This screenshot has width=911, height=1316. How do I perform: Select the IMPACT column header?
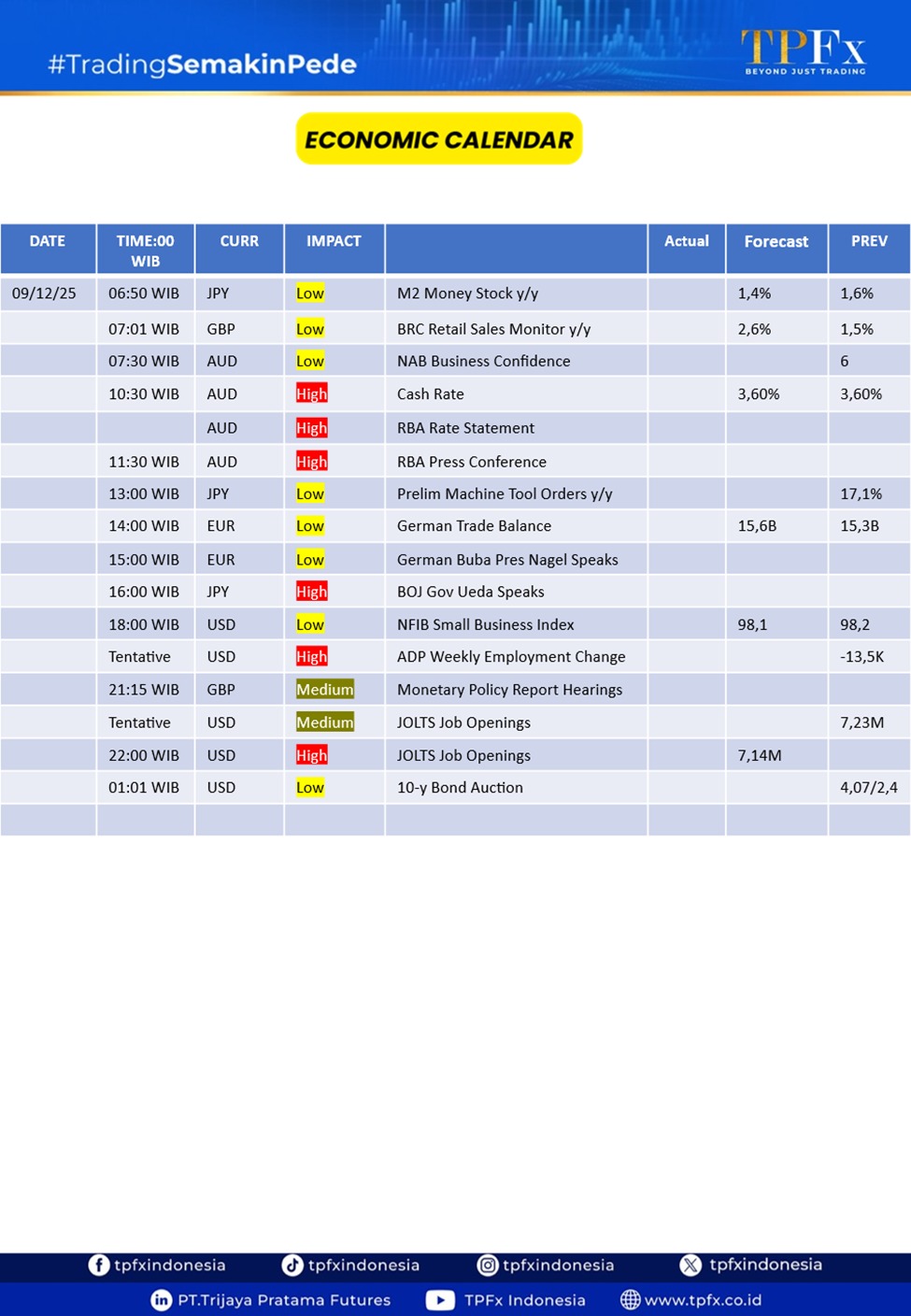pyautogui.click(x=334, y=241)
